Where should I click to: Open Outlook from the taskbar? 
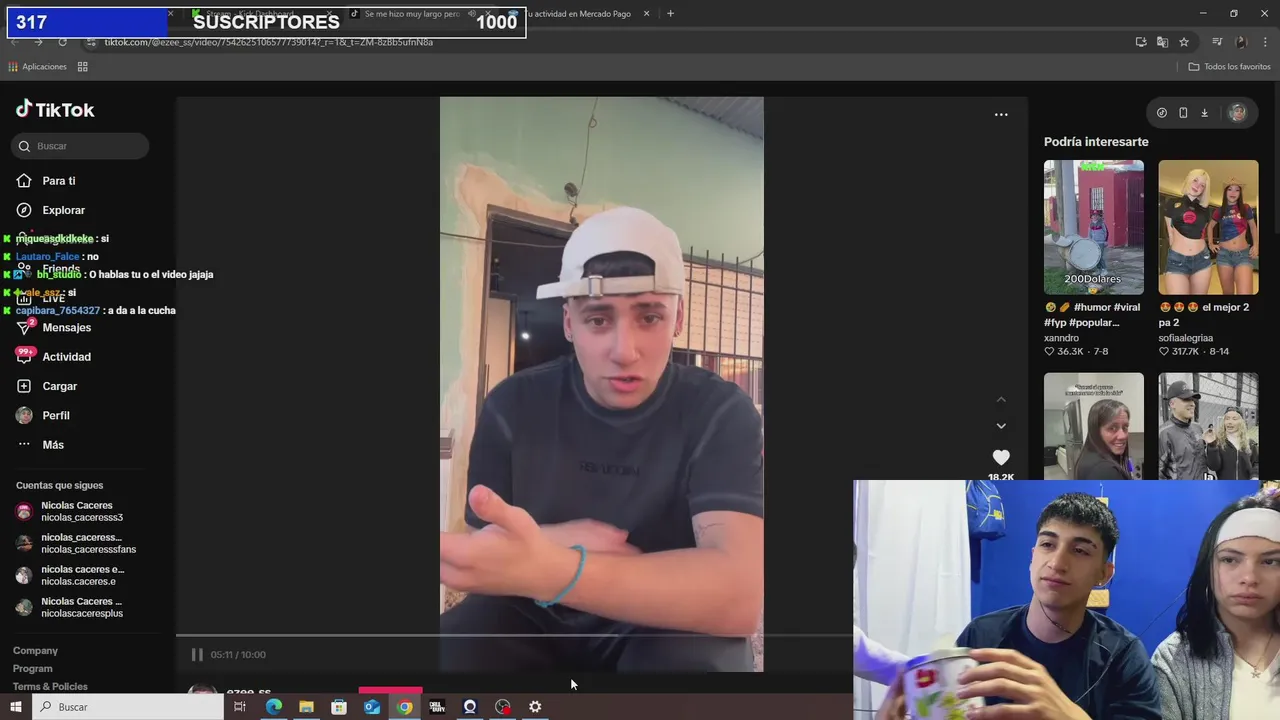(372, 707)
